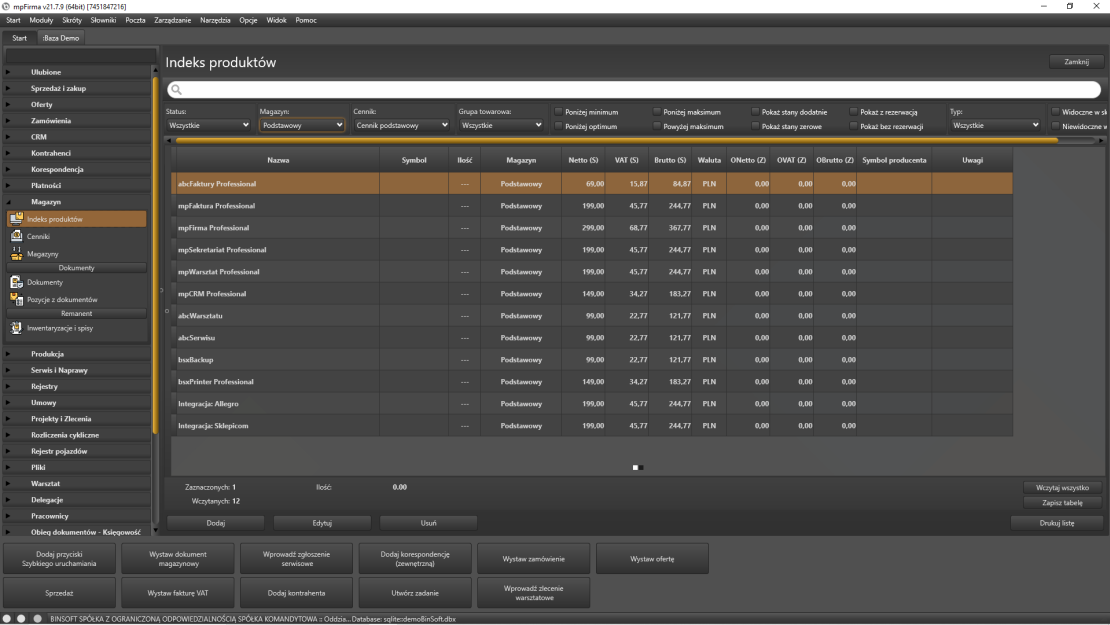The image size is (1110, 625).
Task: Open the Narzędzia menu
Action: pos(215,21)
